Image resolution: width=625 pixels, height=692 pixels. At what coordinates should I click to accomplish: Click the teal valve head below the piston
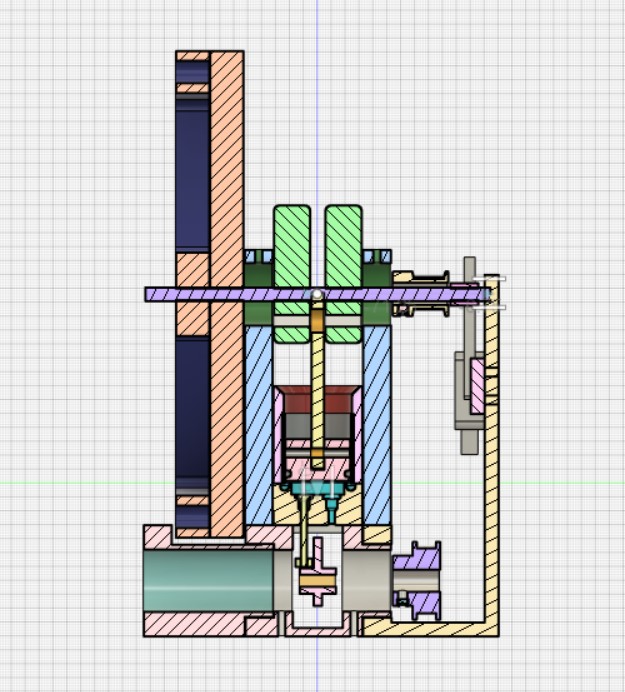point(317,488)
